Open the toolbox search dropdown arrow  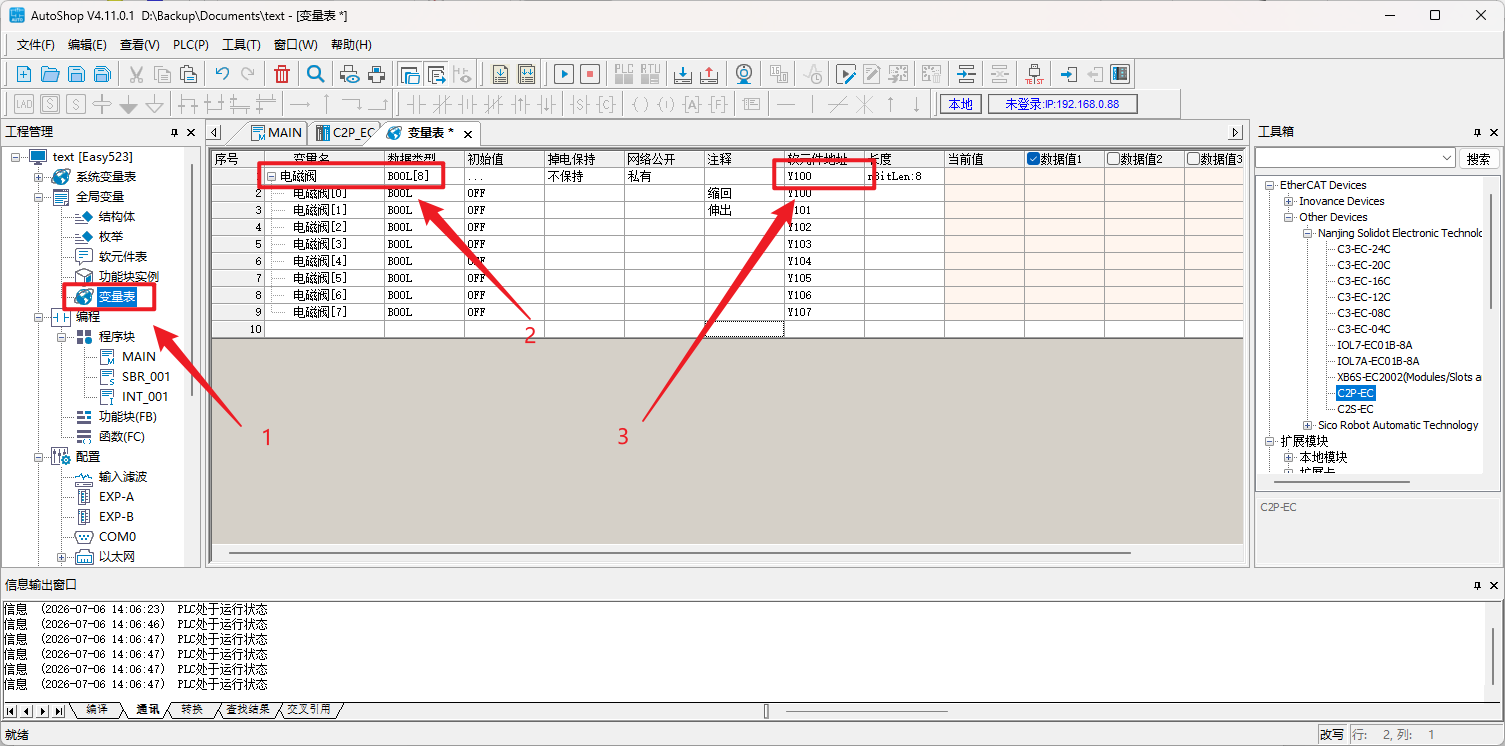(x=1447, y=158)
